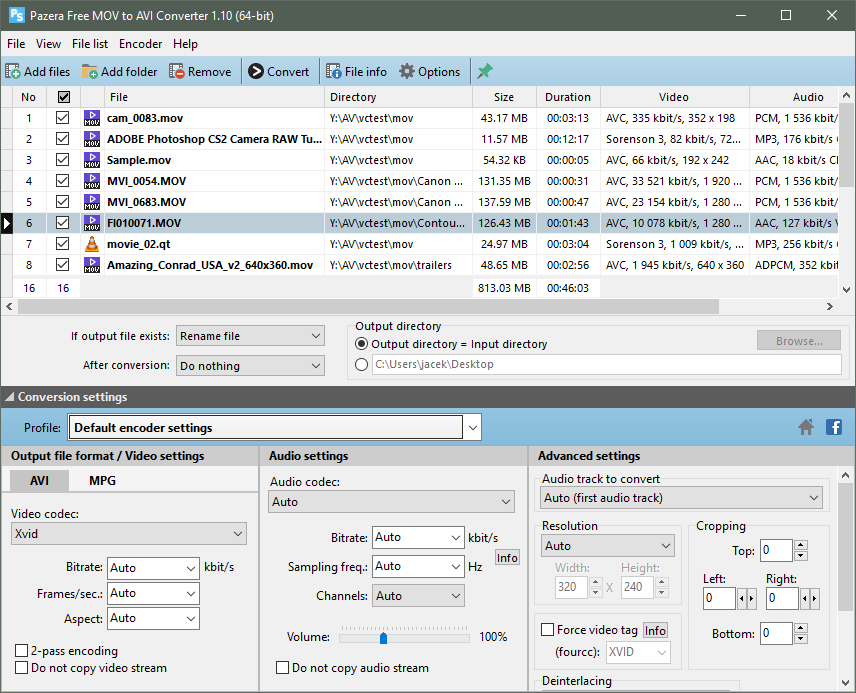Open the Facebook icon link
The image size is (856, 693).
[834, 427]
